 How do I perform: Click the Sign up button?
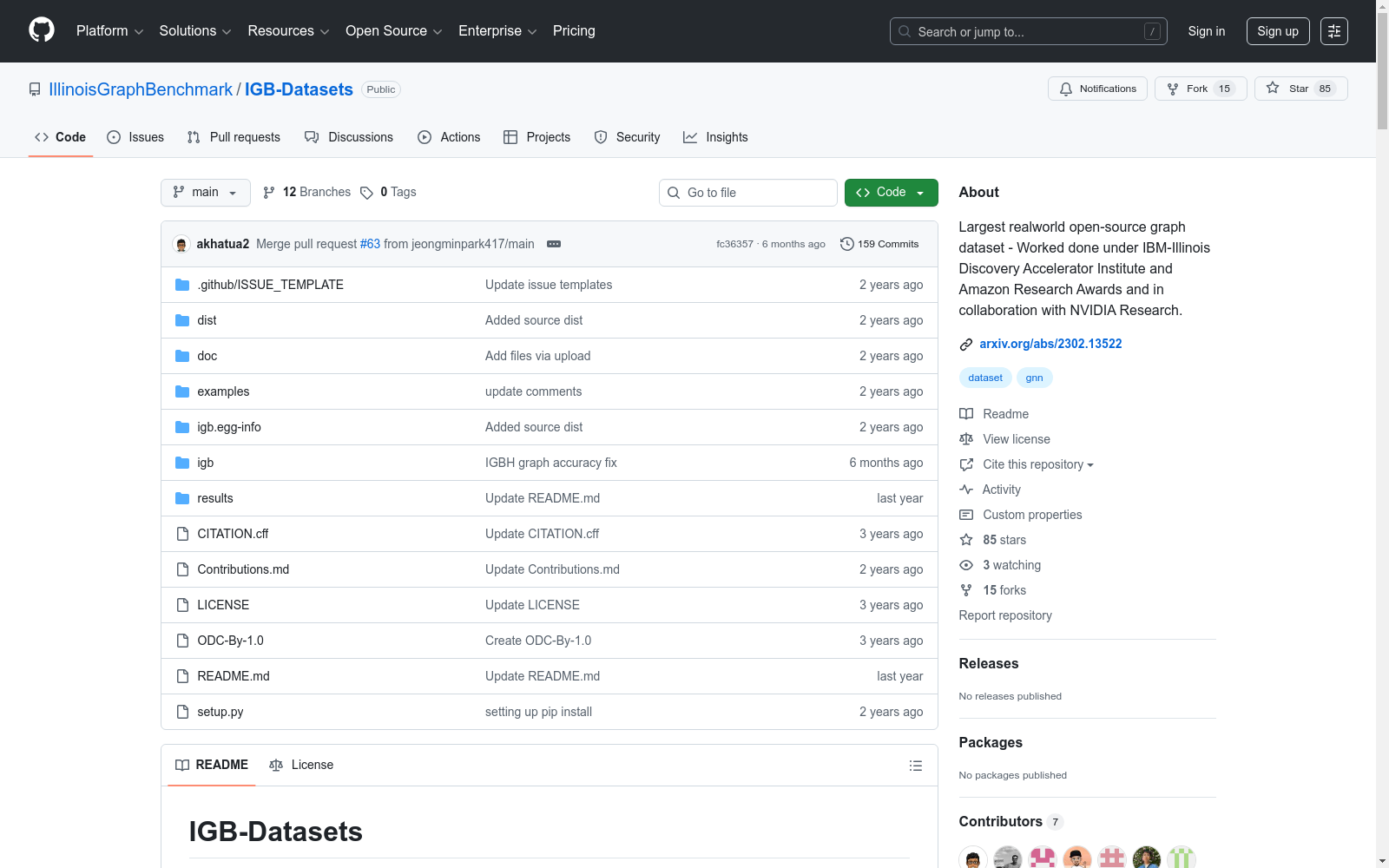(x=1278, y=31)
